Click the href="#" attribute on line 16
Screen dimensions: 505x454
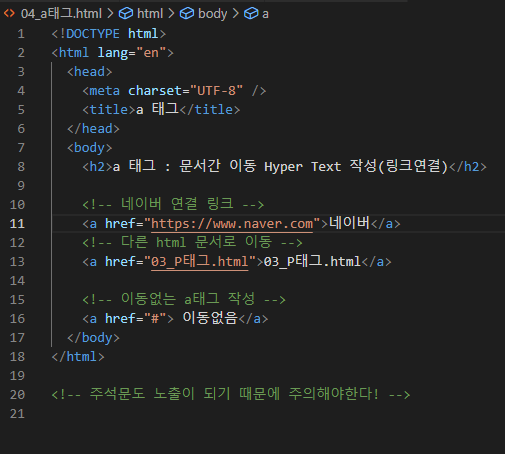136,319
